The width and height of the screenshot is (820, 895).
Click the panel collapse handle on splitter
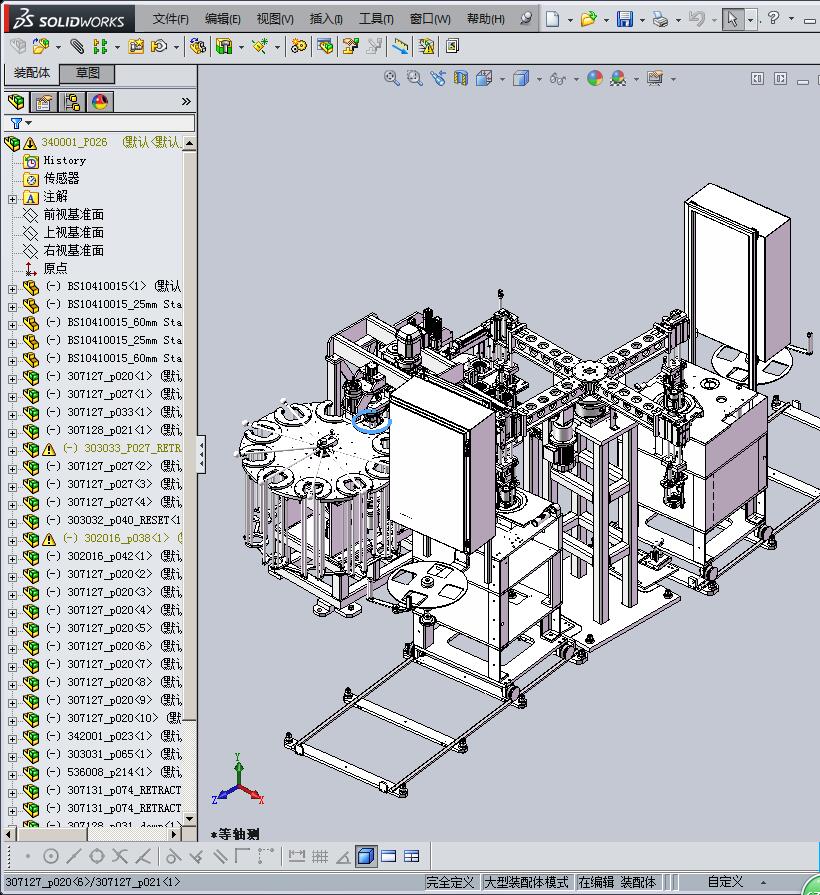click(x=201, y=454)
